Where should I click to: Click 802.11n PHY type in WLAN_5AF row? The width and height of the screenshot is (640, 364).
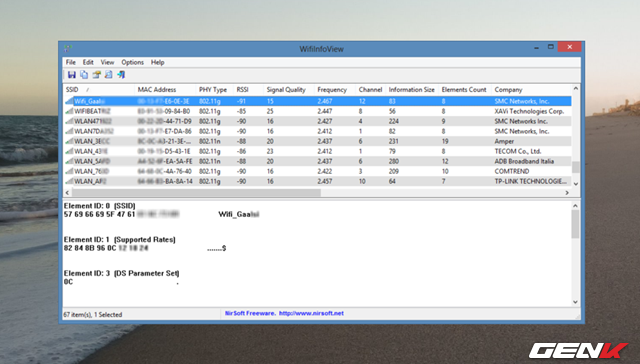coord(210,161)
